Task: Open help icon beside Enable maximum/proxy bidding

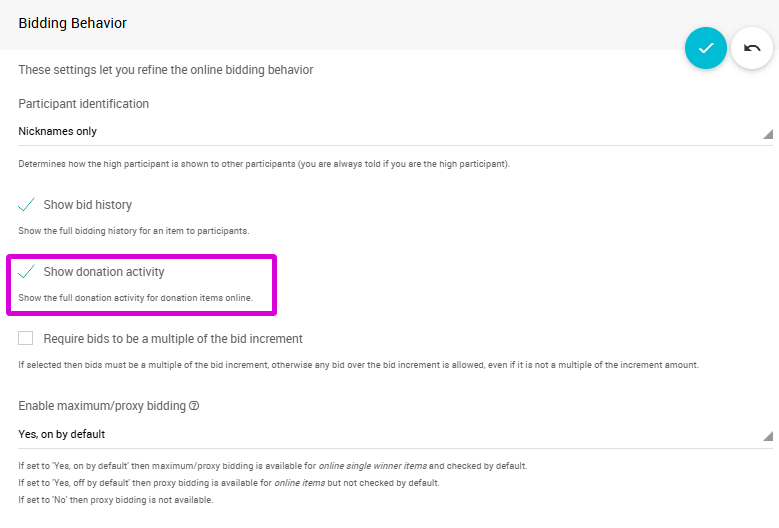Action: [195, 406]
